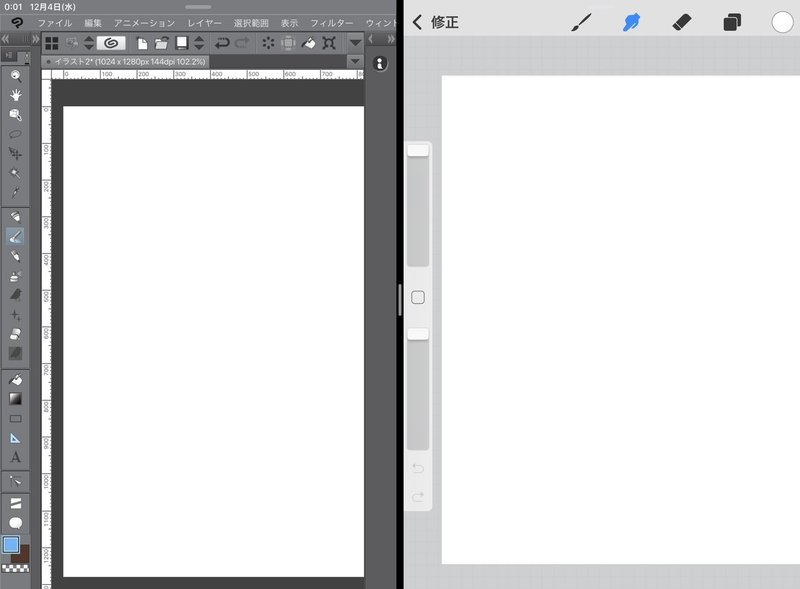Select the Figure rectangle tool
Screen dimensions: 800x589
(x=15, y=419)
